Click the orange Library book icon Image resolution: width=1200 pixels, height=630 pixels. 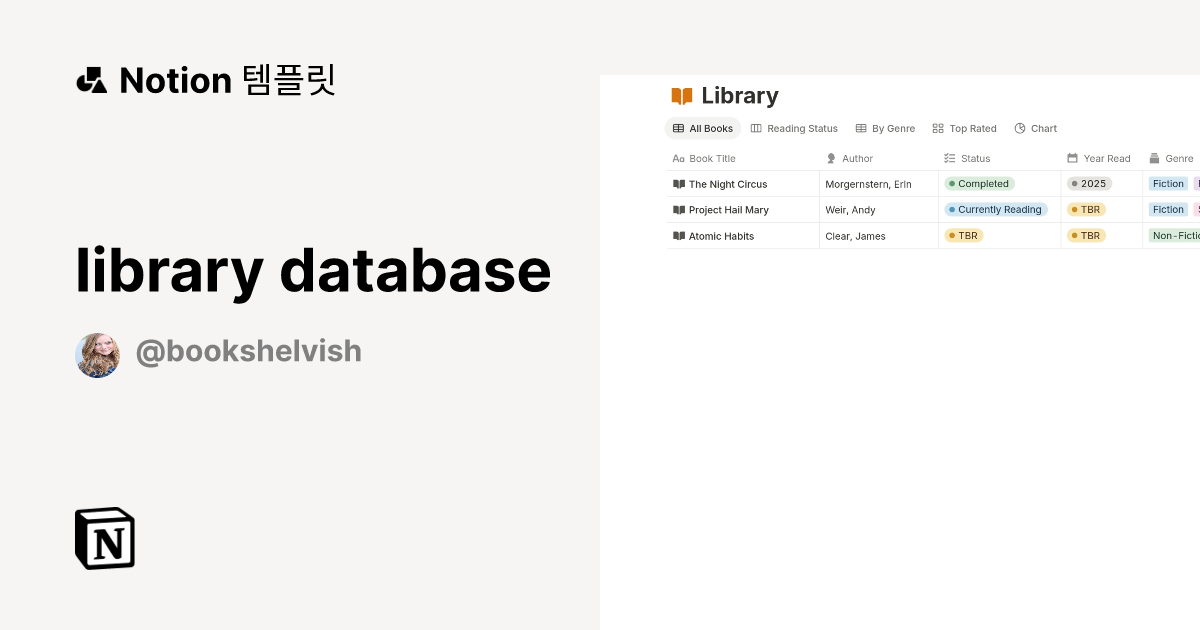683,95
